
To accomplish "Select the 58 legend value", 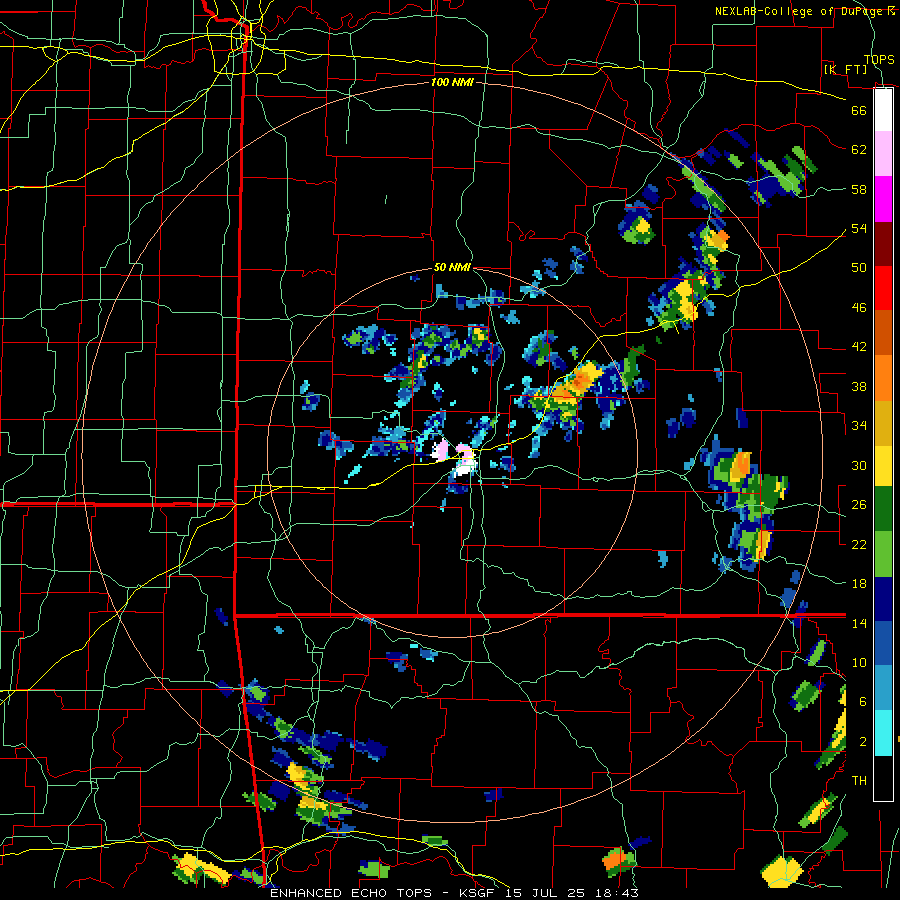I will [x=859, y=189].
